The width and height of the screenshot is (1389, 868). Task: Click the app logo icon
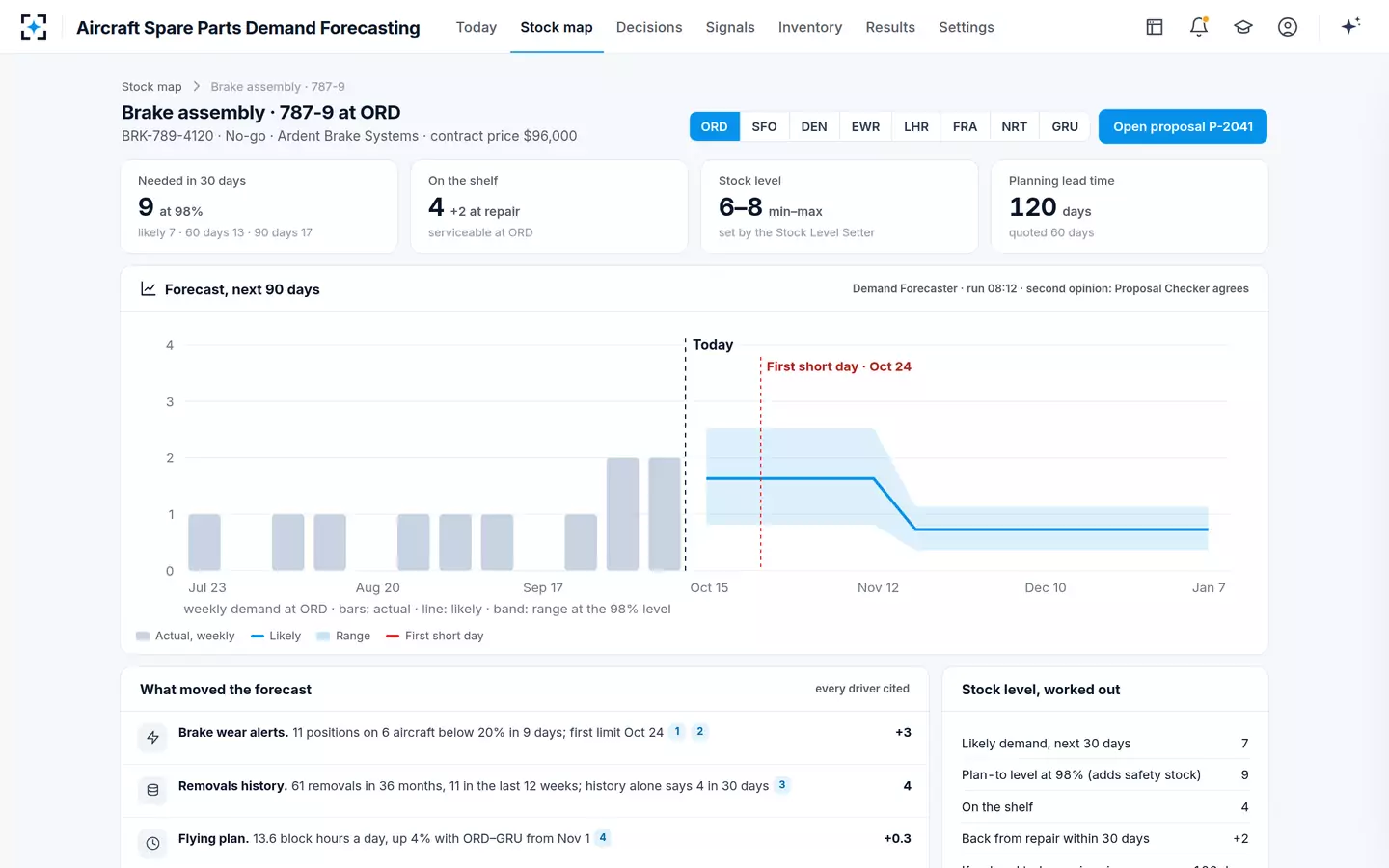pos(34,27)
